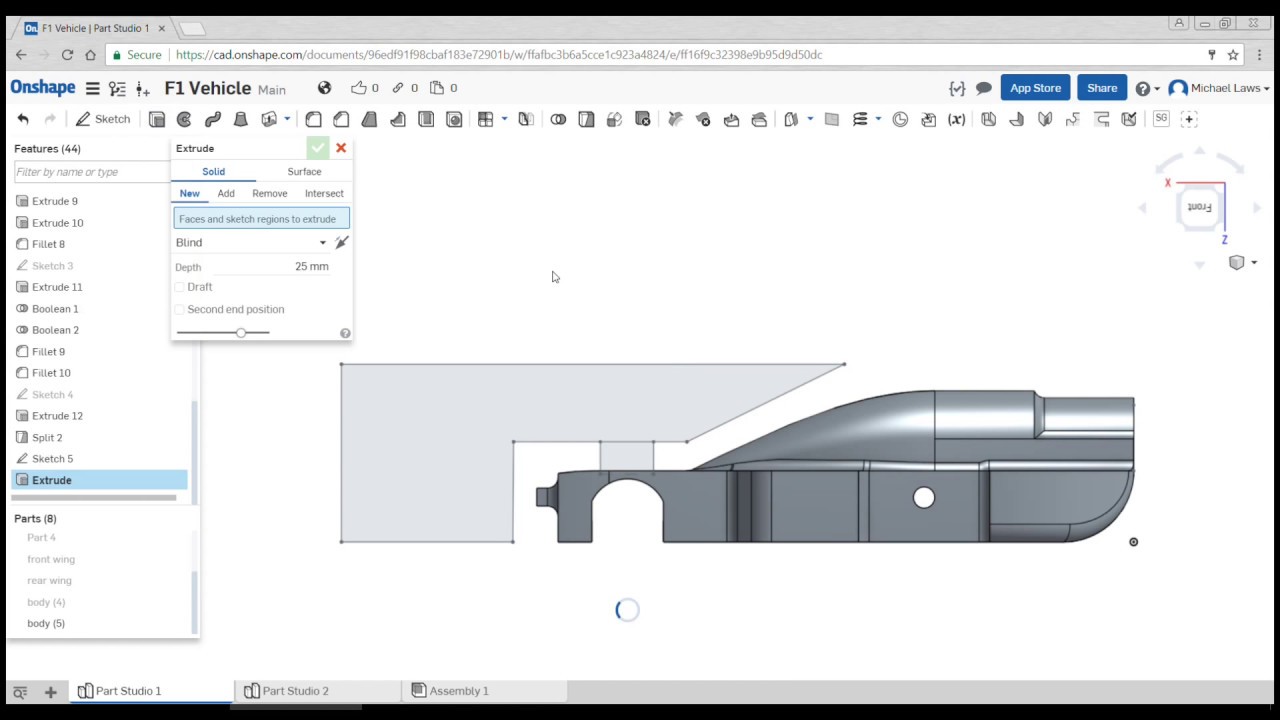Viewport: 1280px width, 720px height.
Task: Select the Linear pattern tool
Action: 486,119
